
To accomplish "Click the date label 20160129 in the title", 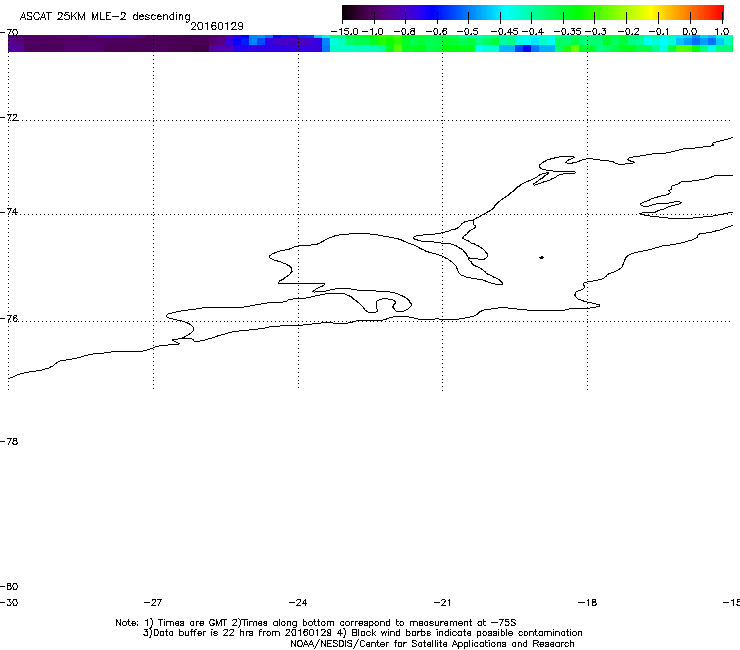I will tap(217, 26).
